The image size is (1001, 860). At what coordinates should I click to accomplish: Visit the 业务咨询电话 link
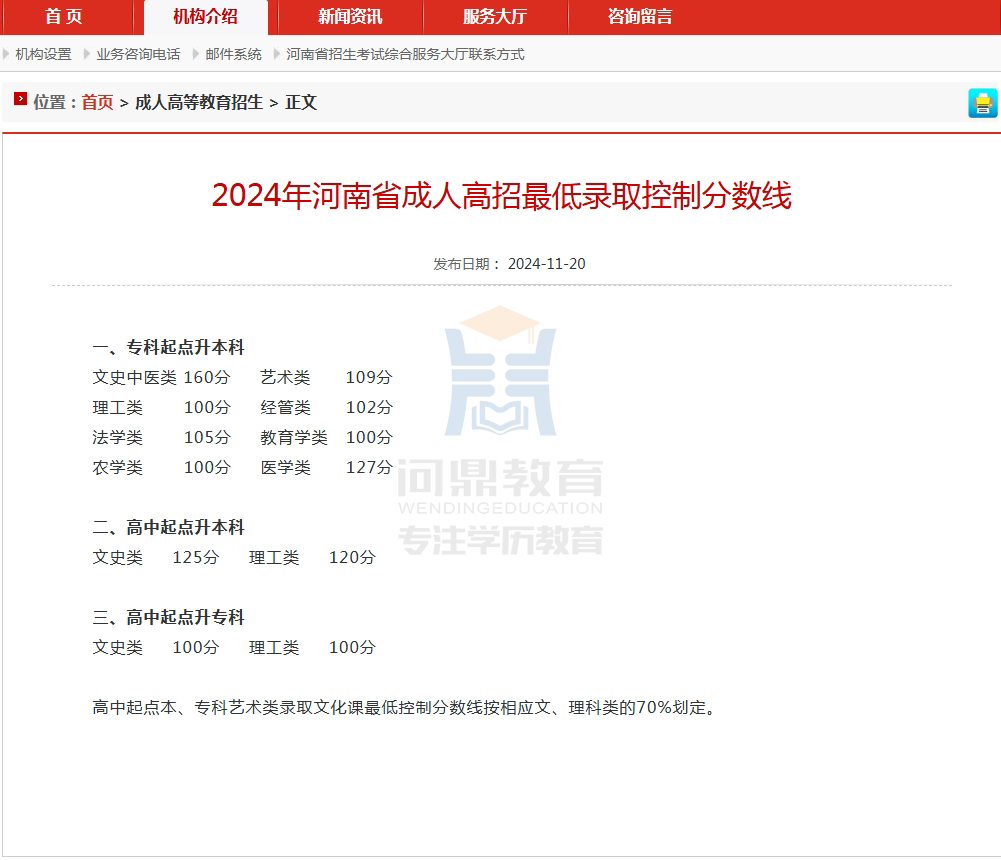(138, 54)
